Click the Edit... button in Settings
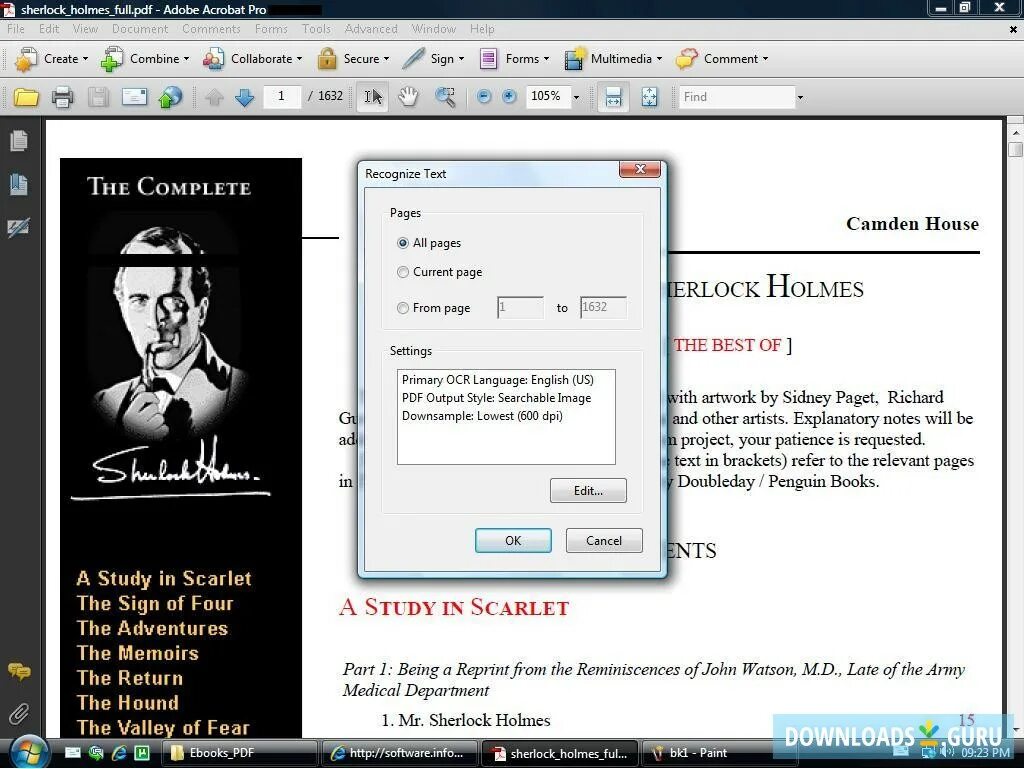The width and height of the screenshot is (1024, 769). point(588,491)
